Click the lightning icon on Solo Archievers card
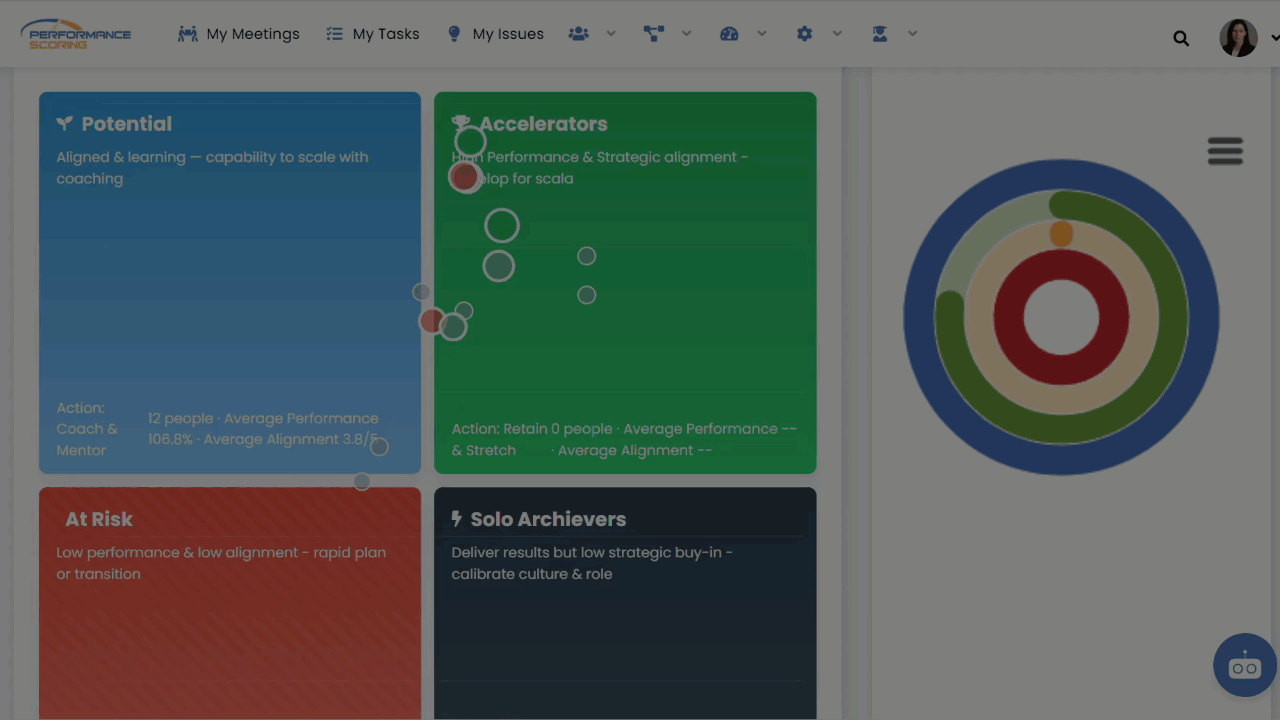Screen dimensions: 1280x720 pos(457,518)
